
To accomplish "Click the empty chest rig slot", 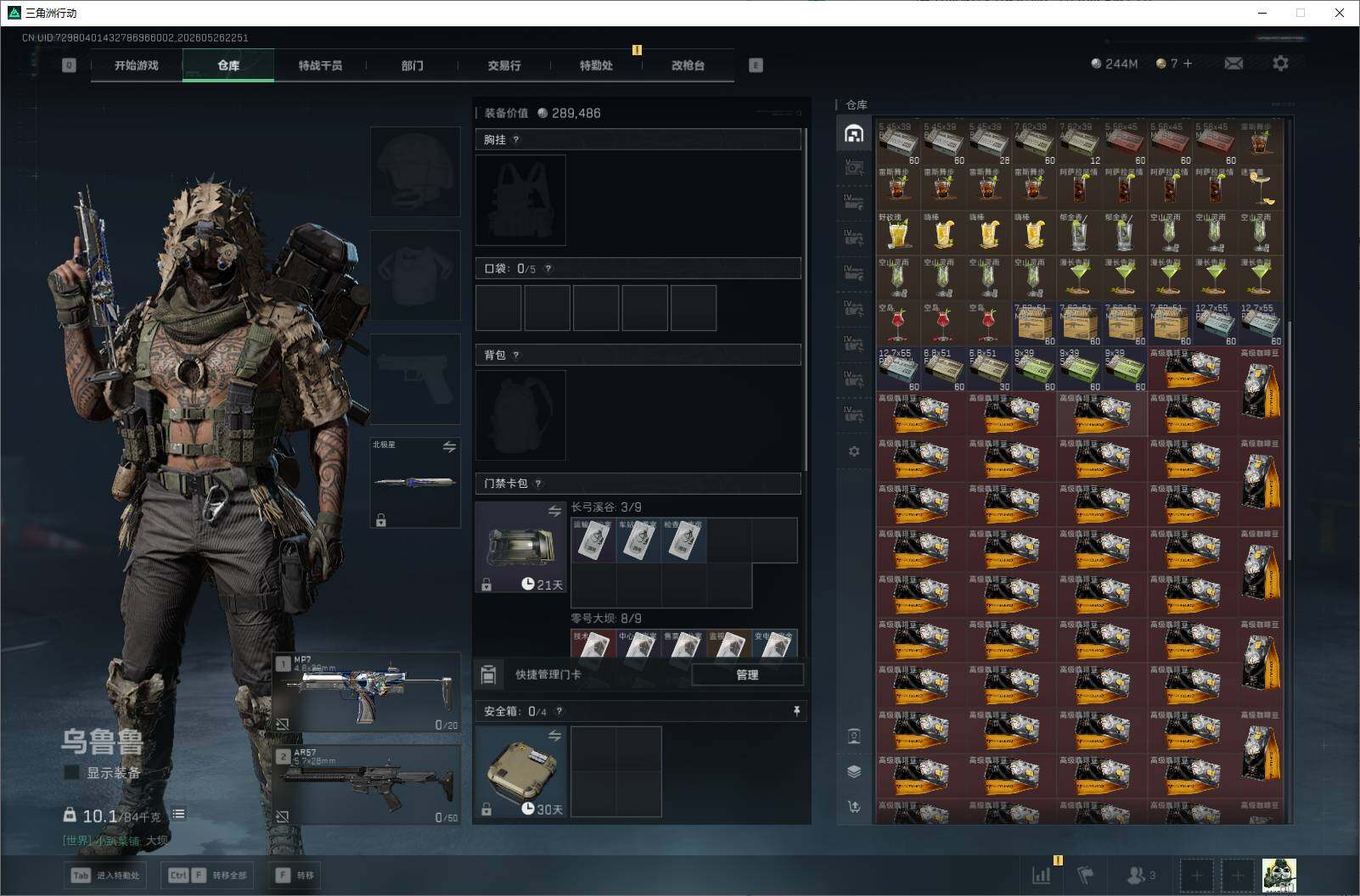I will pyautogui.click(x=520, y=200).
